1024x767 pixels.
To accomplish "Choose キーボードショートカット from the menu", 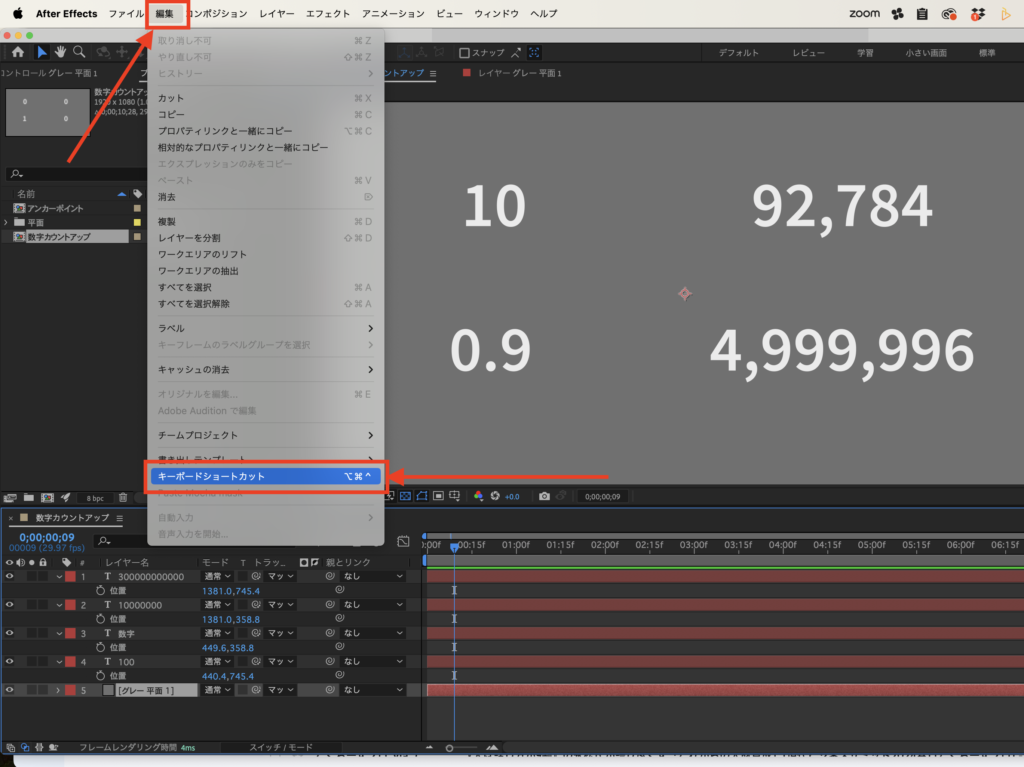I will 264,477.
